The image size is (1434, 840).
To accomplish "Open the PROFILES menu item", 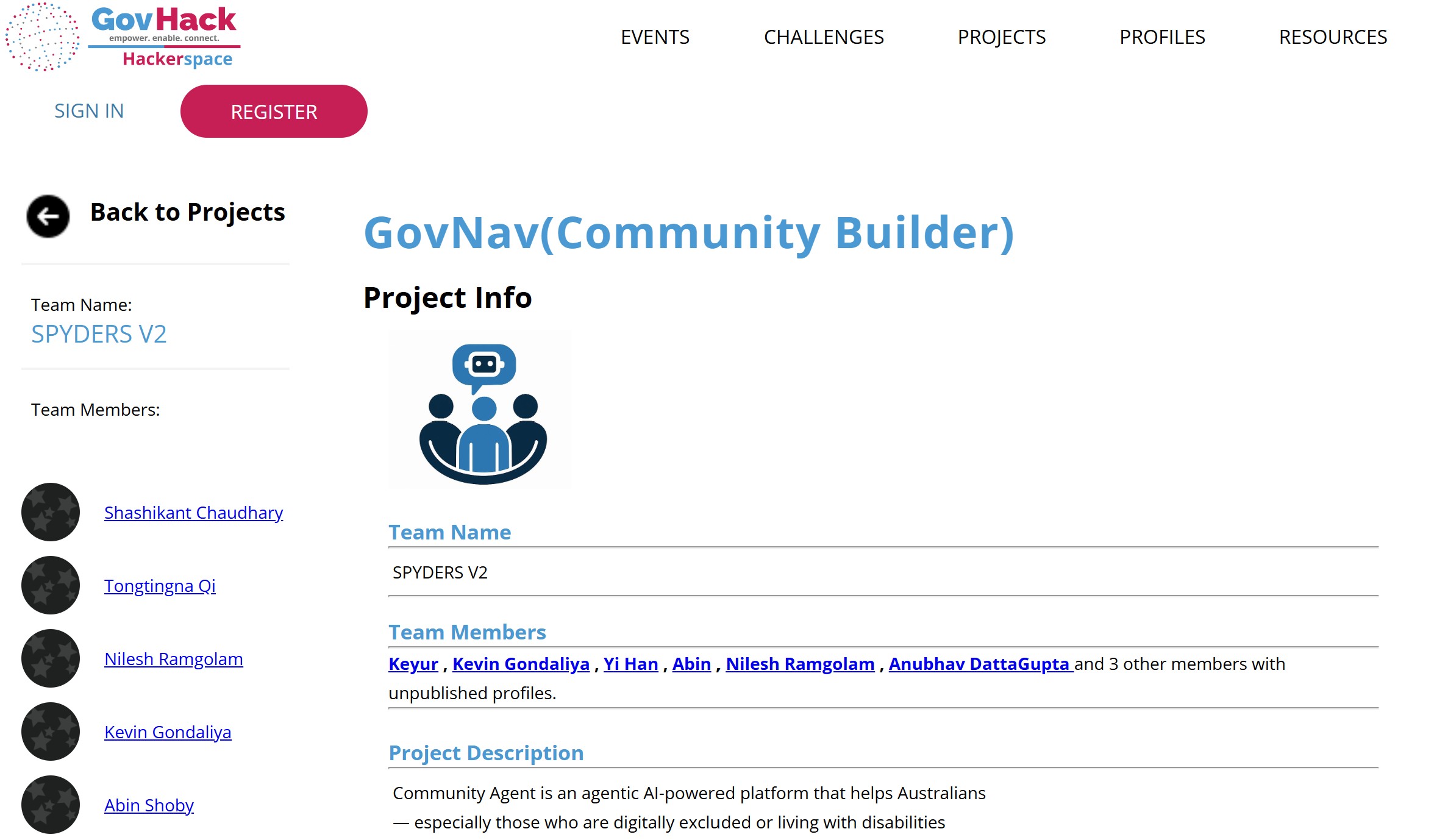I will 1161,37.
